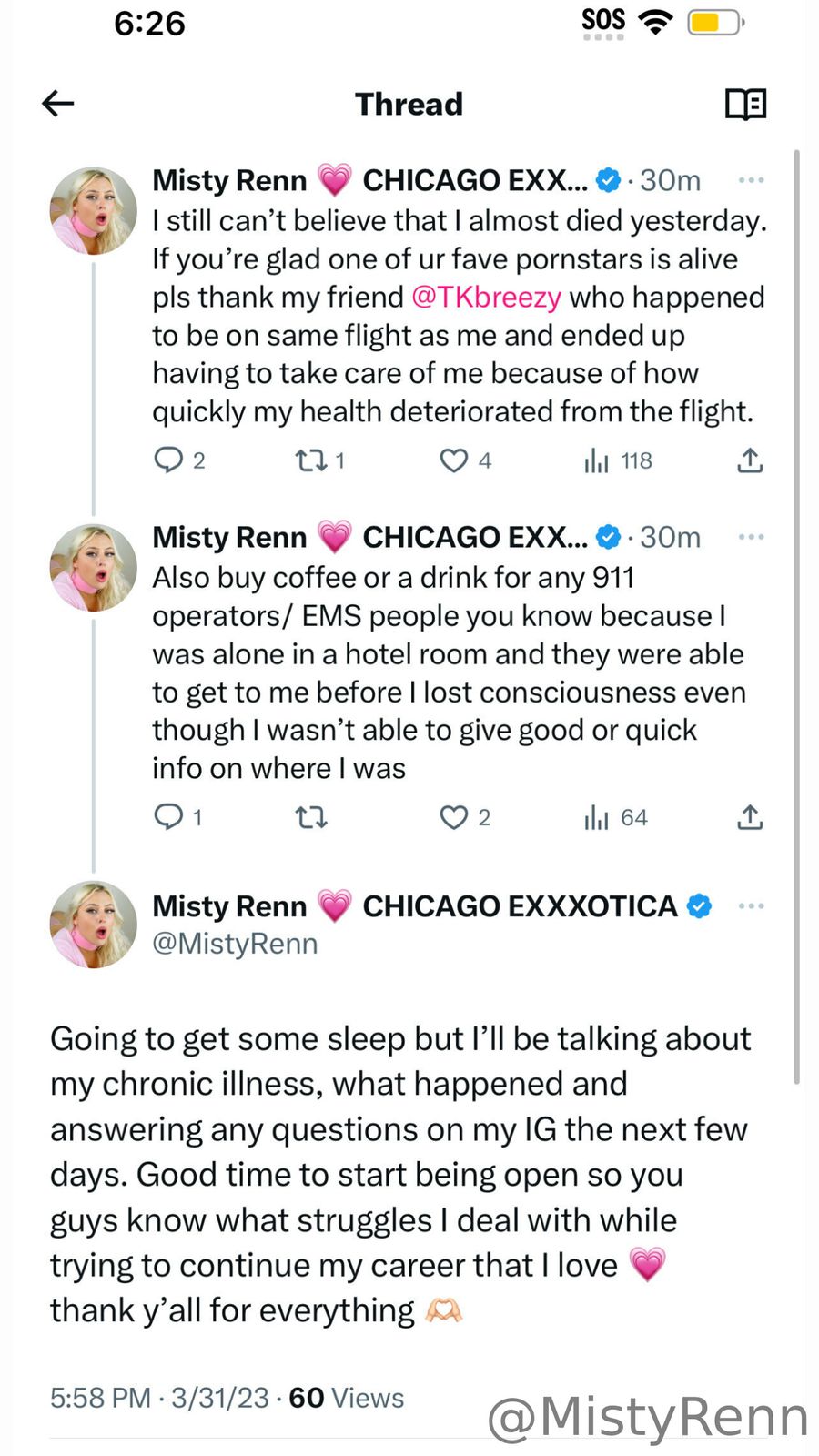Viewport: 819px width, 1456px height.
Task: Share the first tweet
Action: coord(750,460)
